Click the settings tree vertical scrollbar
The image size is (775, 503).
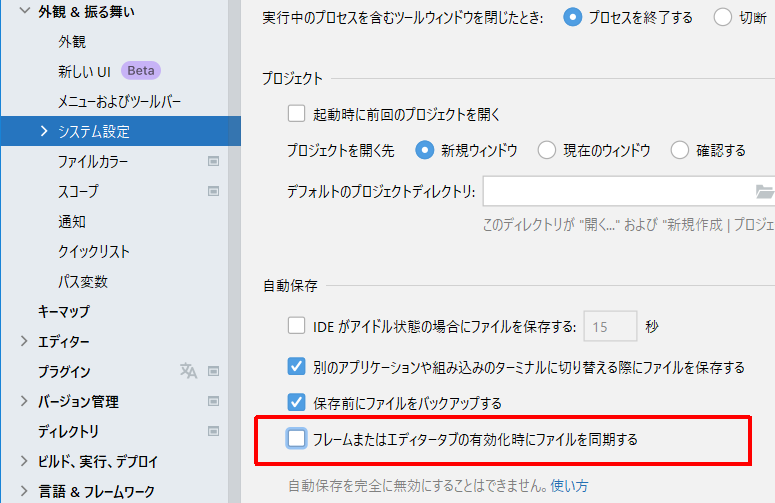tap(234, 252)
